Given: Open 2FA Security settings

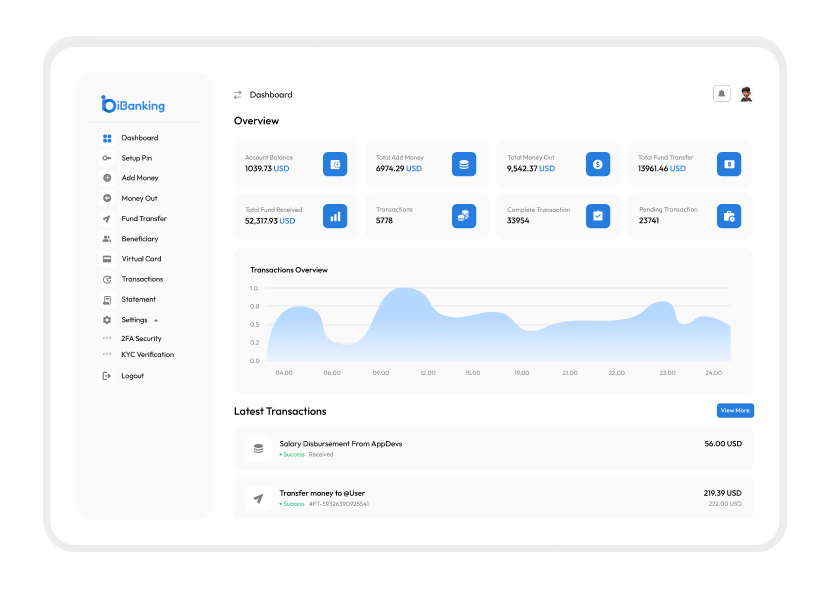Looking at the screenshot, I should 141,339.
